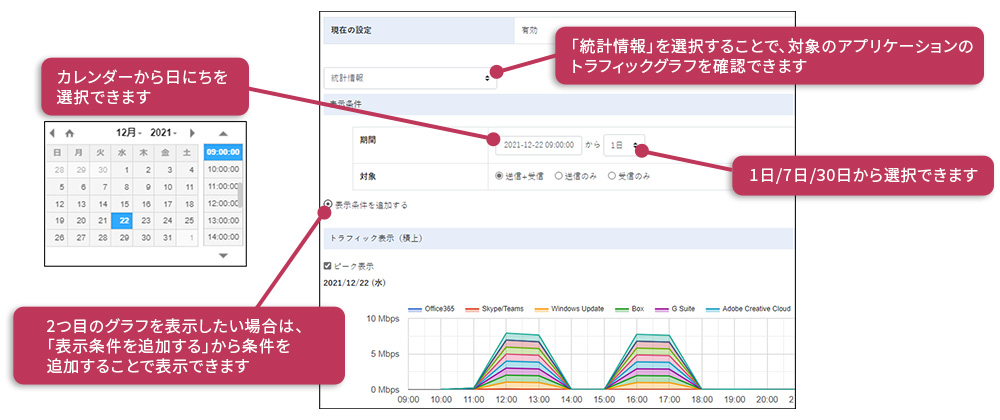Click the 対象 row label
The width and height of the screenshot is (1000, 420).
point(368,176)
